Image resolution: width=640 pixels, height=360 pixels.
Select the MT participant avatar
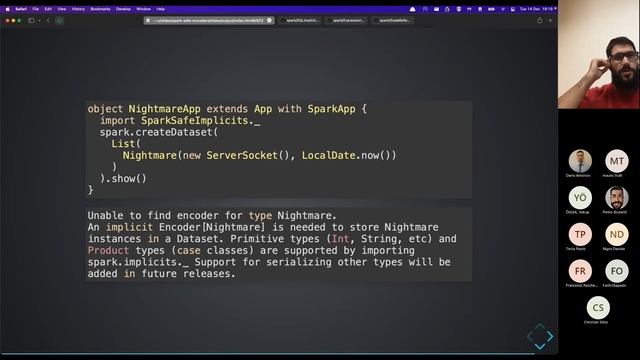click(x=617, y=161)
